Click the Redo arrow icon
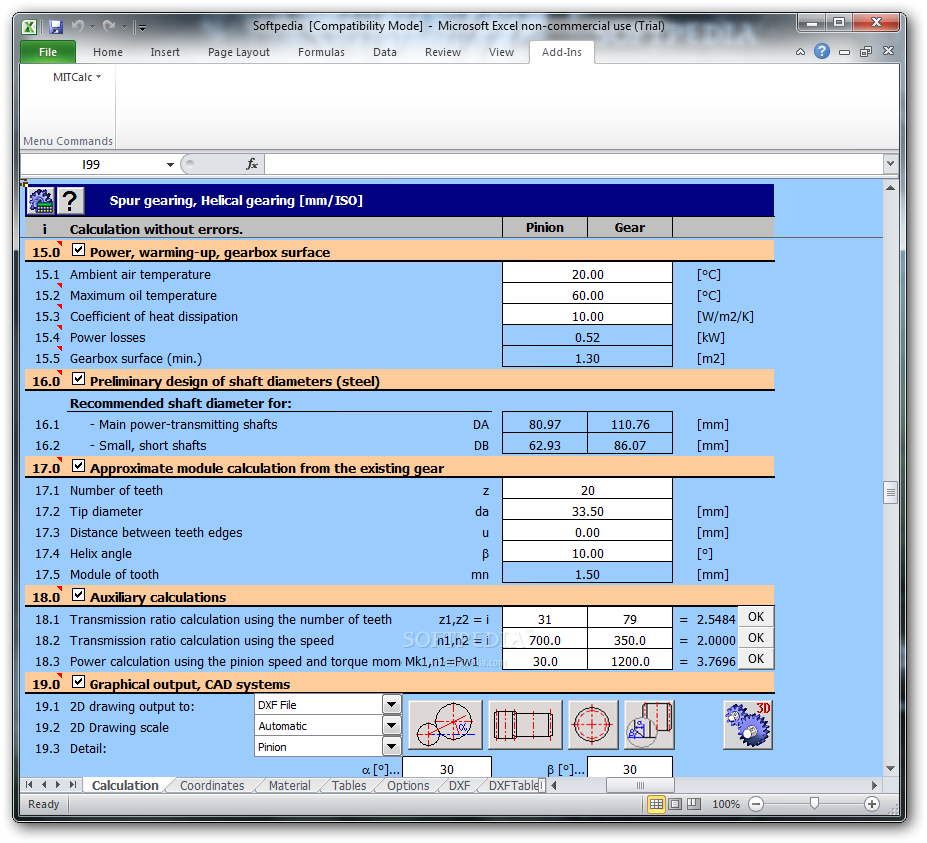The width and height of the screenshot is (927, 843). (109, 26)
